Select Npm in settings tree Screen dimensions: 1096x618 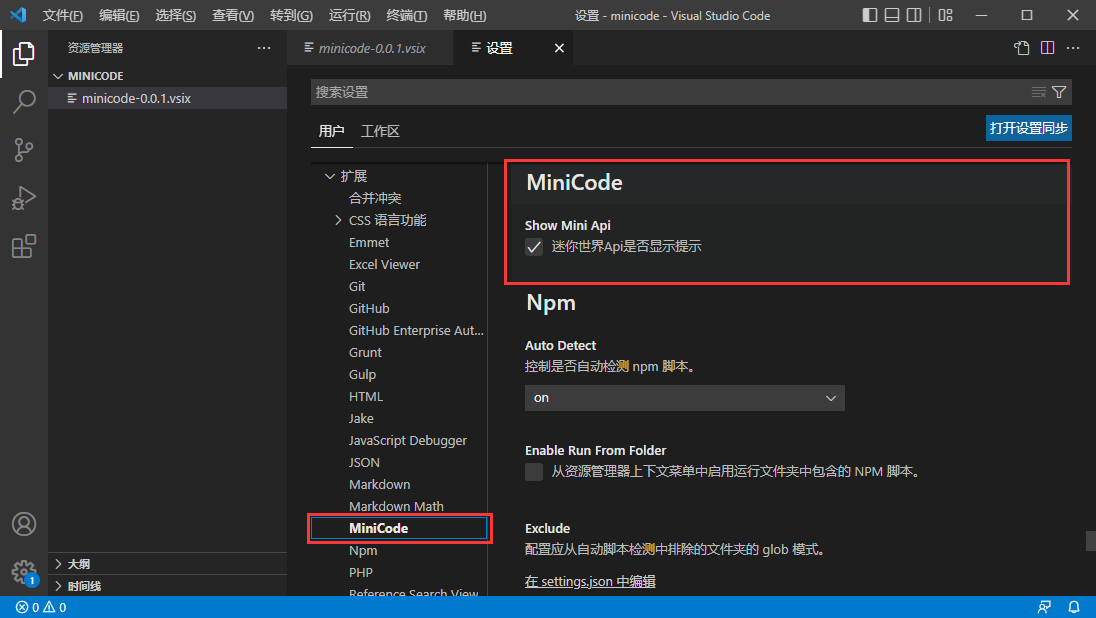363,550
